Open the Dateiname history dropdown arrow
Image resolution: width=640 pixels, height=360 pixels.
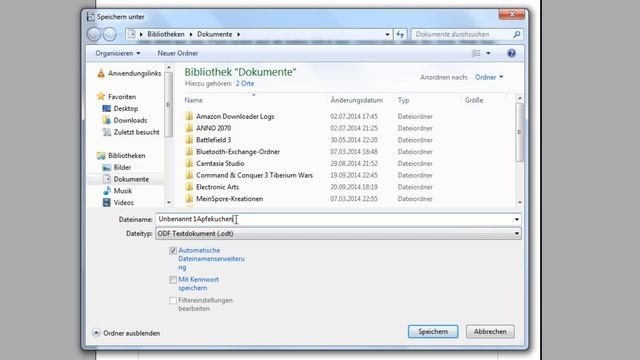(x=517, y=220)
